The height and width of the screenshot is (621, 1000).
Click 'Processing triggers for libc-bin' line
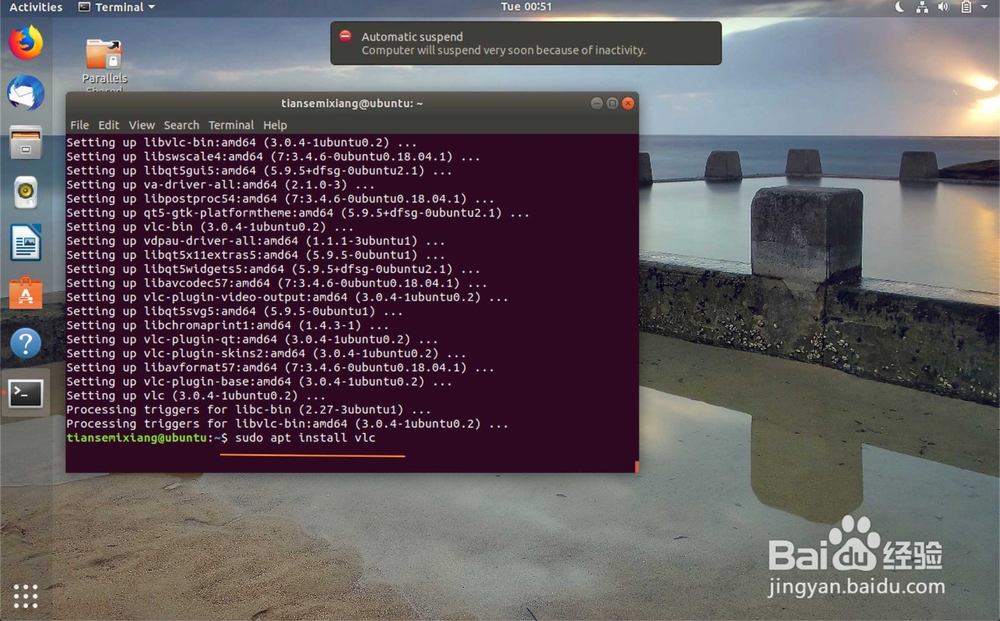[249, 410]
